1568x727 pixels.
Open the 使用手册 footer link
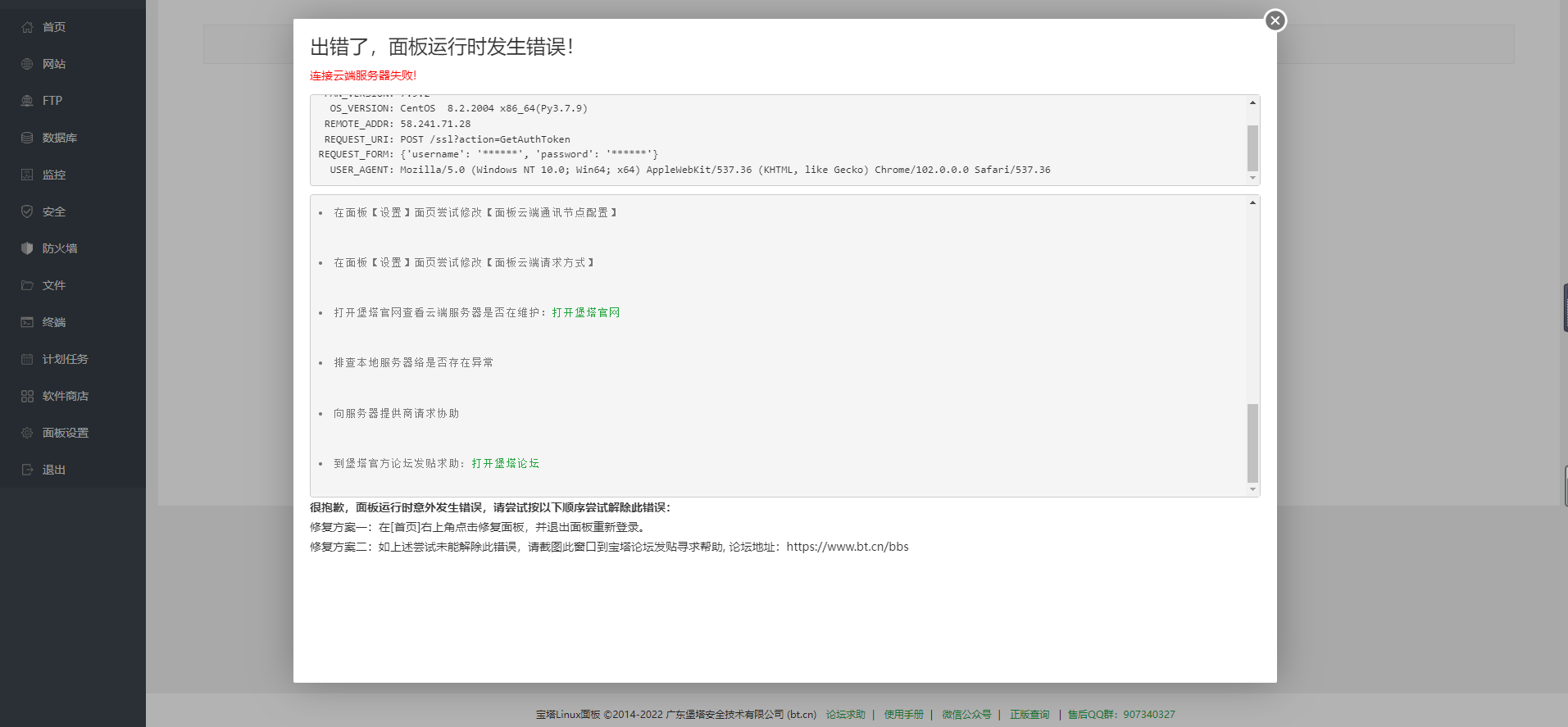[x=903, y=715]
